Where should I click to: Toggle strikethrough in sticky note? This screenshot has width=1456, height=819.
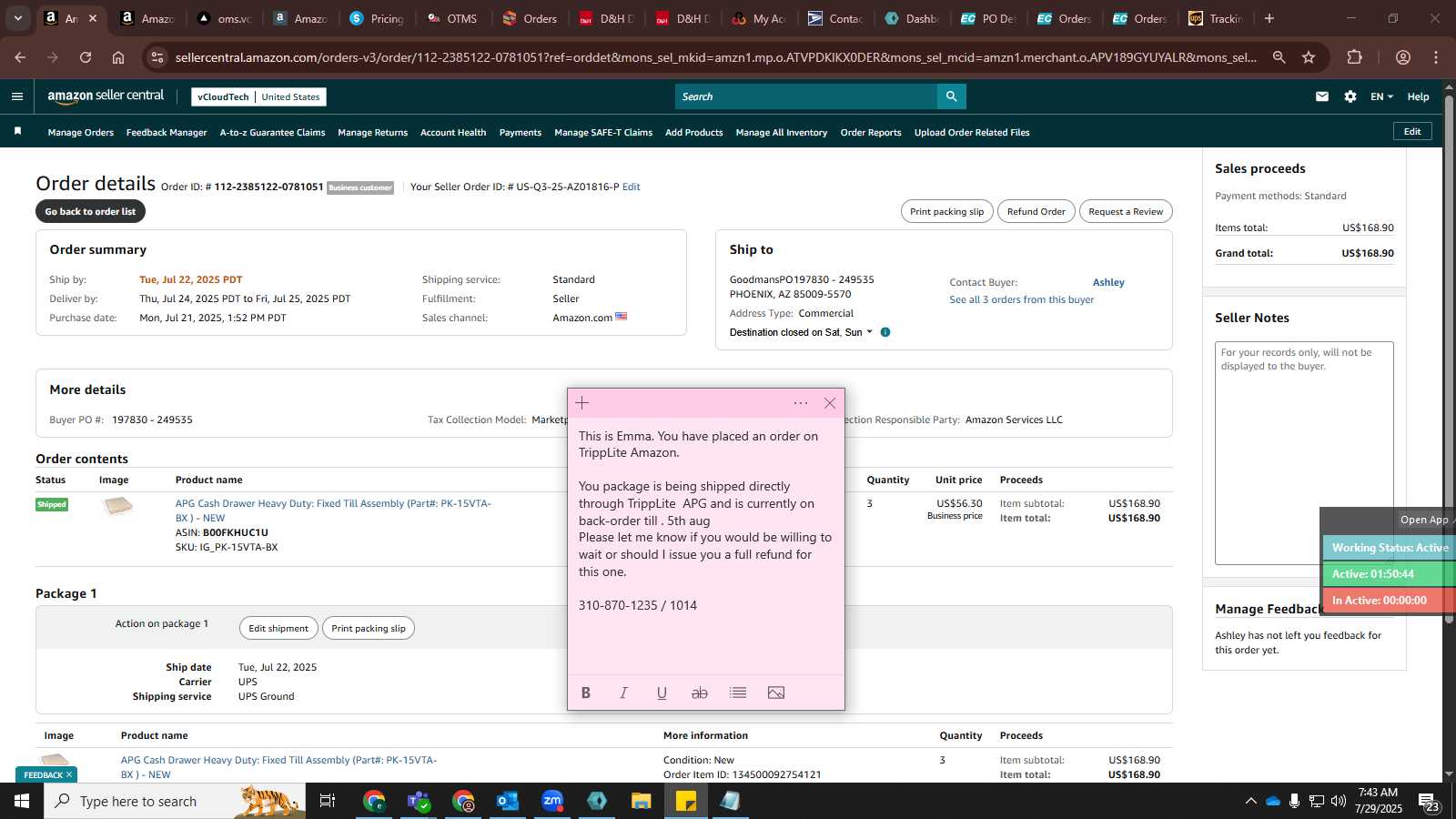[x=699, y=693]
